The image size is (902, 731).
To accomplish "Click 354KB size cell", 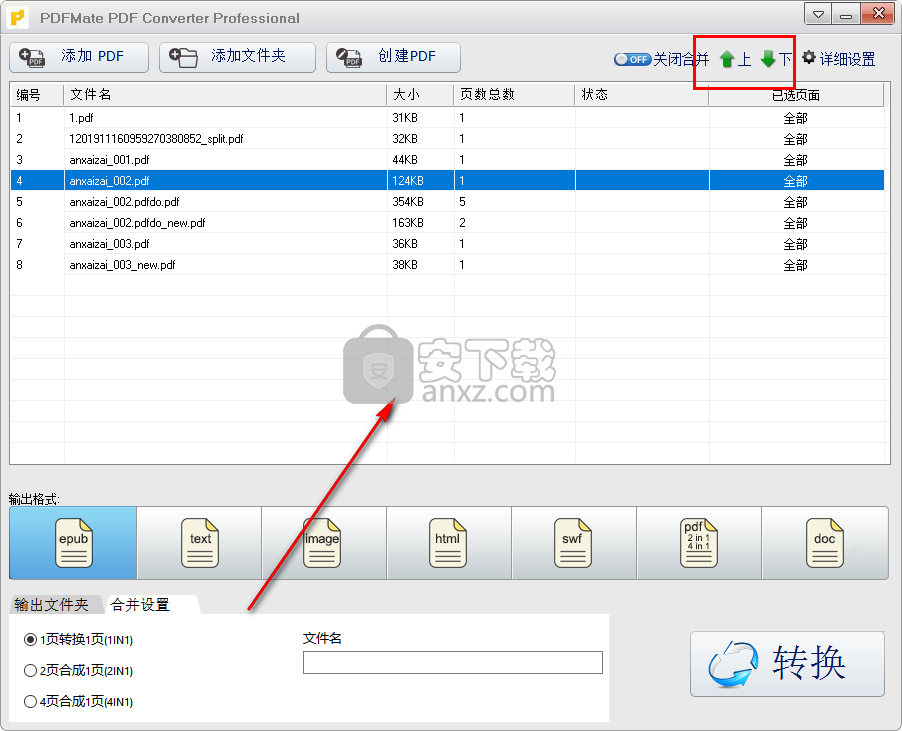I will coord(421,201).
